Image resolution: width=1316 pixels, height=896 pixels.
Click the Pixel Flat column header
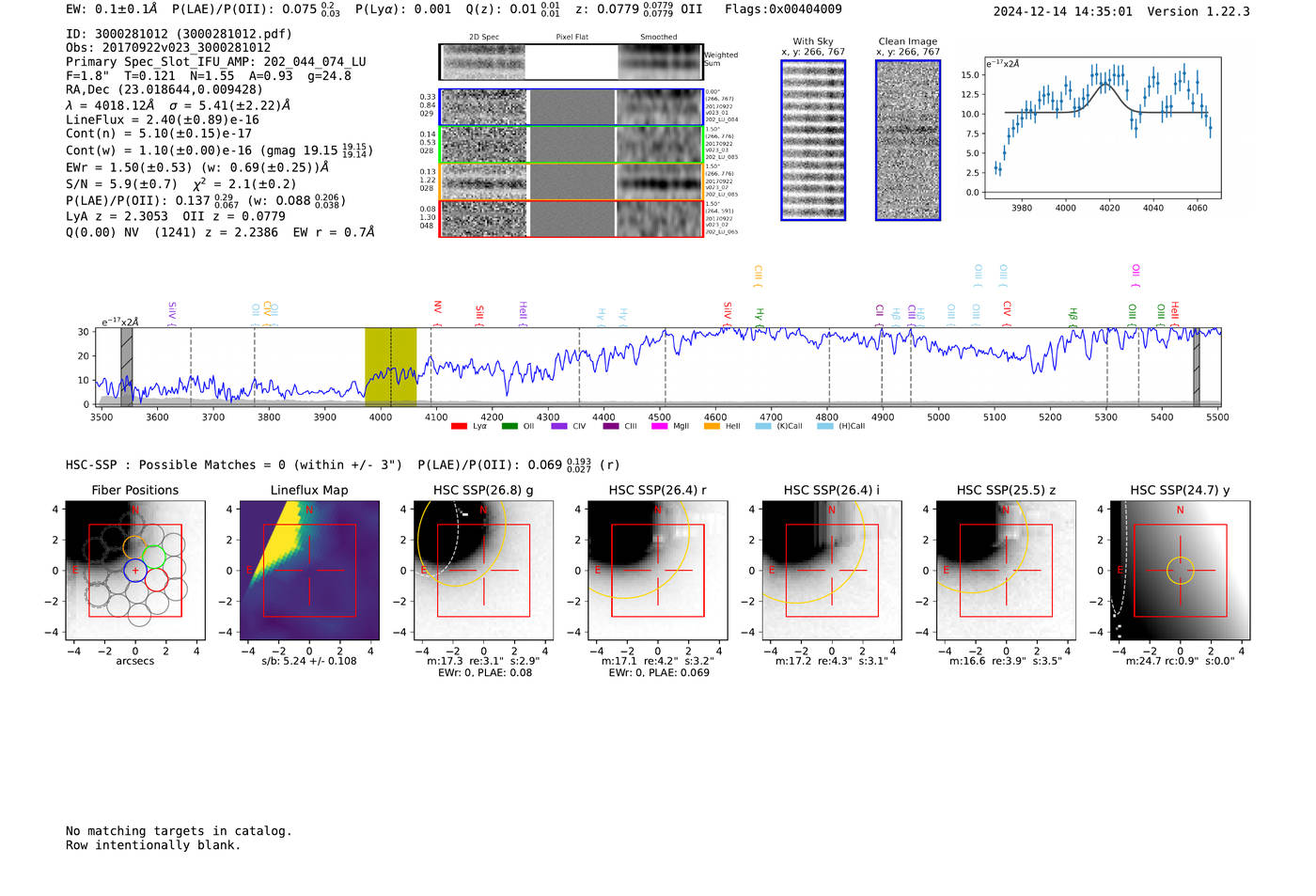coord(572,38)
